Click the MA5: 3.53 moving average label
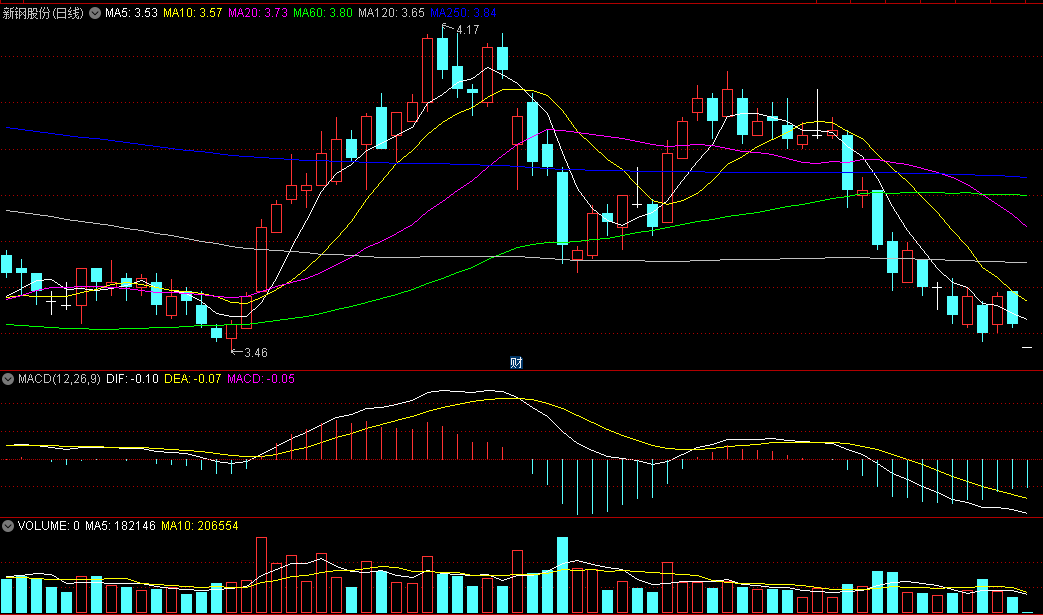The width and height of the screenshot is (1043, 615). [132, 13]
